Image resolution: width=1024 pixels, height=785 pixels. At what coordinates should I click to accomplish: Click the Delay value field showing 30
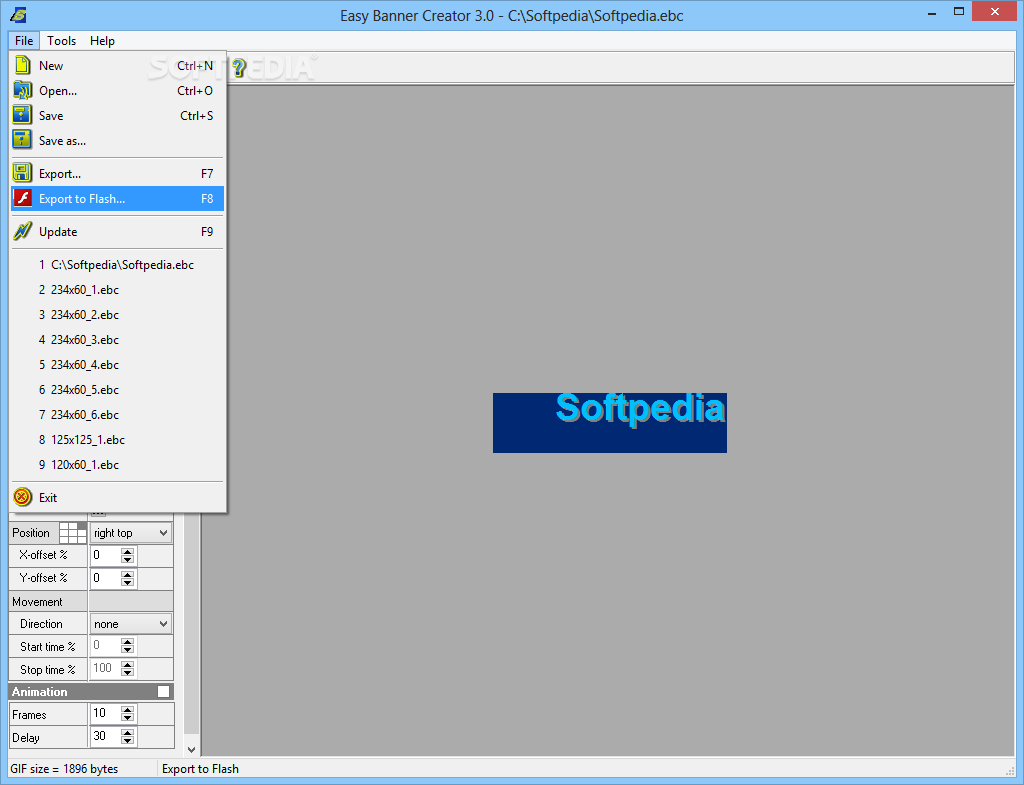(105, 736)
